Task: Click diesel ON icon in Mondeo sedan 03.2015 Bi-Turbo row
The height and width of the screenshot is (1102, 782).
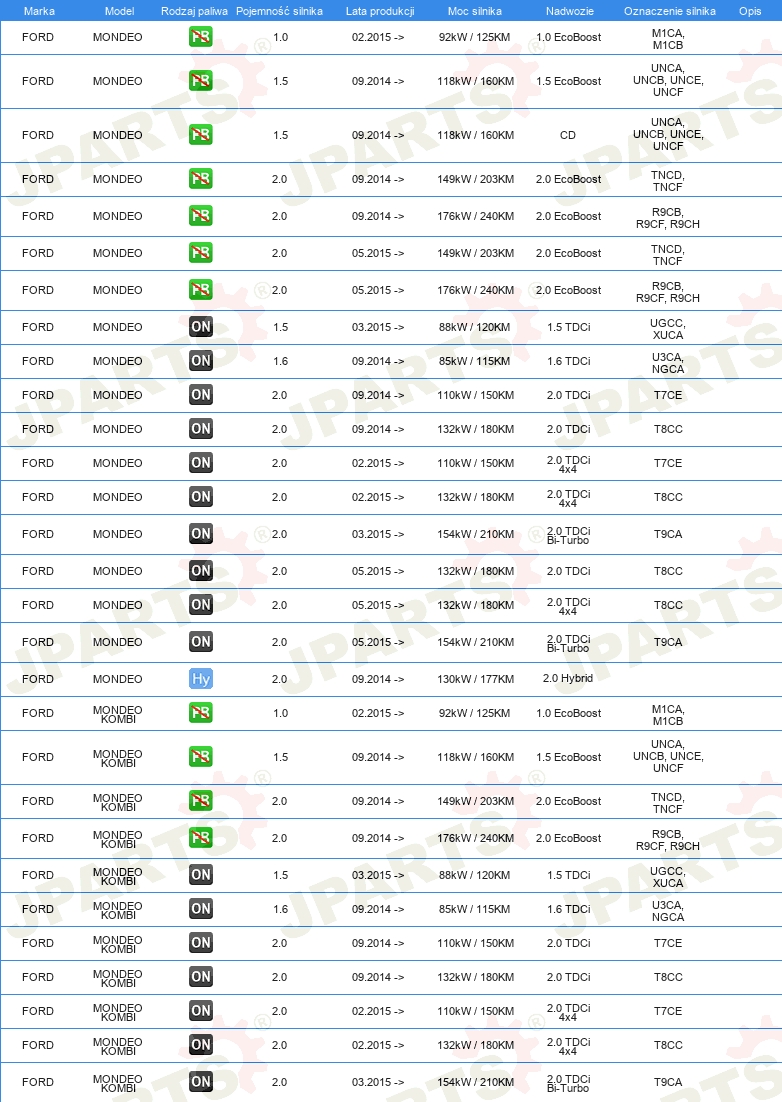Action: 201,534
